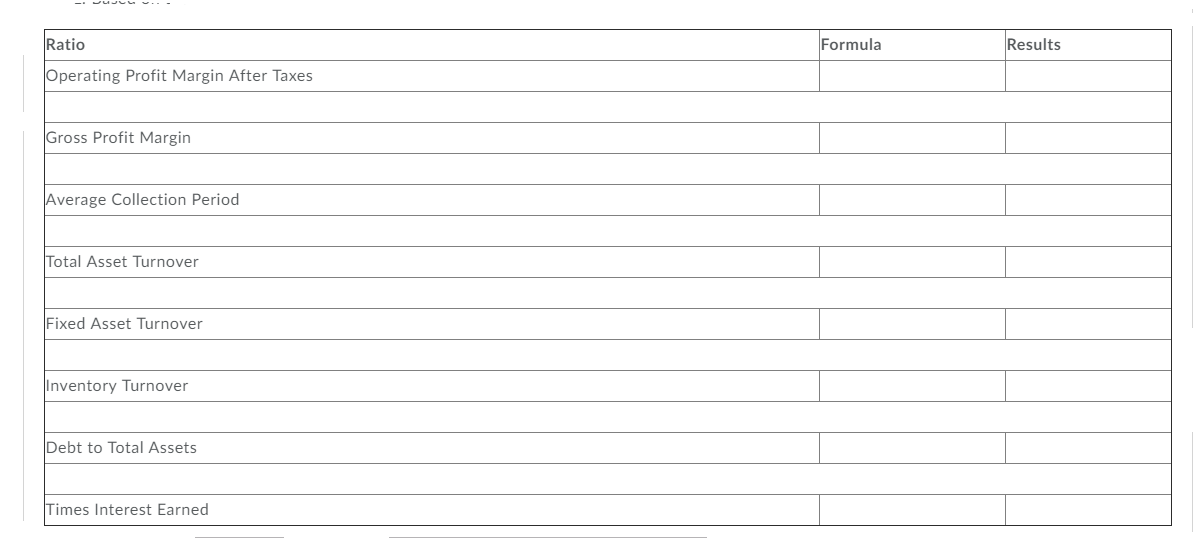Click Results cell for Inventory Turnover
This screenshot has width=1204, height=548.
[1088, 386]
